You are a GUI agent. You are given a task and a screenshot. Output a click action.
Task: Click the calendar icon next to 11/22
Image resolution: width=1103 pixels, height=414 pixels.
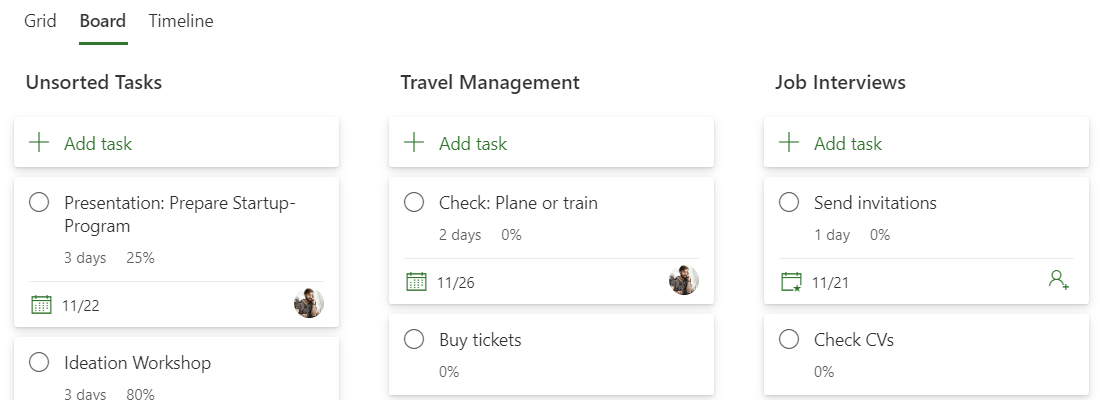click(x=41, y=305)
